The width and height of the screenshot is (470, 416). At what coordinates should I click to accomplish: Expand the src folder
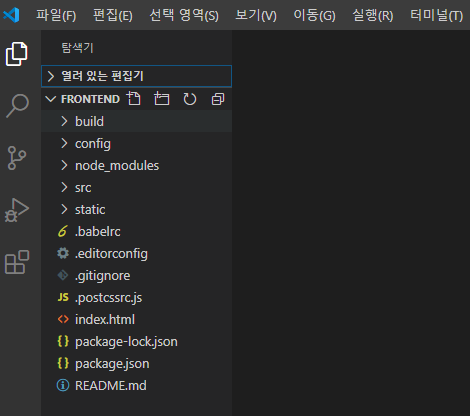point(64,187)
